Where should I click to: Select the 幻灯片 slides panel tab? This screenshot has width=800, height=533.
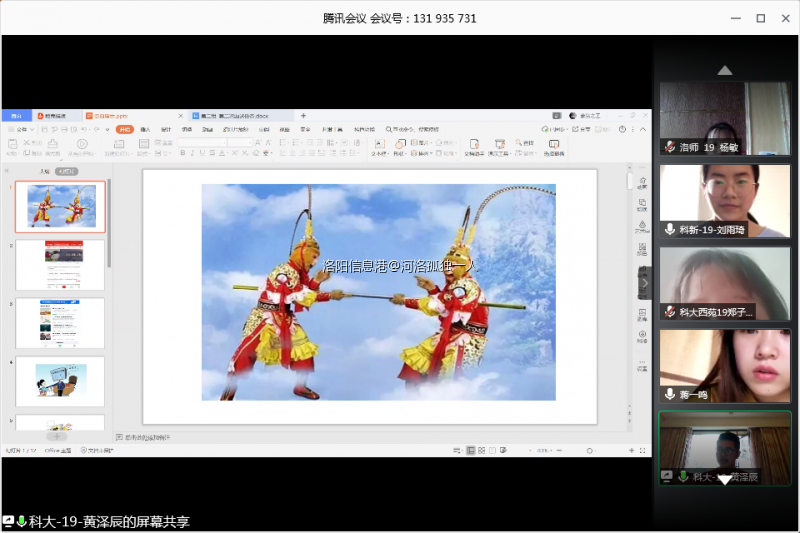[67, 171]
